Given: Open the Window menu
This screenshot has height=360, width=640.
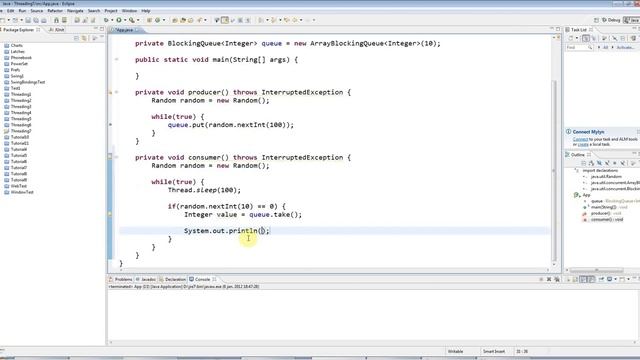Looking at the screenshot, I should (129, 11).
